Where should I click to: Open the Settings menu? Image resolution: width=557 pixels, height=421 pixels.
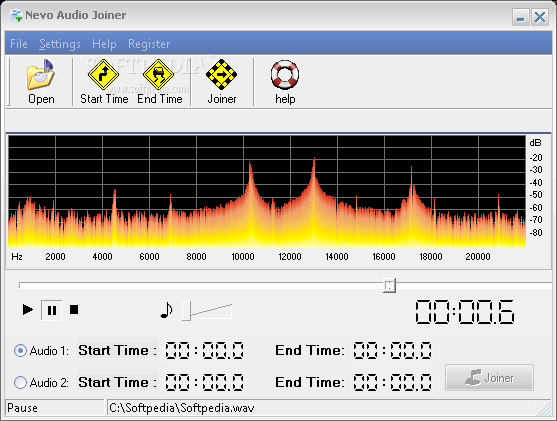[x=60, y=44]
